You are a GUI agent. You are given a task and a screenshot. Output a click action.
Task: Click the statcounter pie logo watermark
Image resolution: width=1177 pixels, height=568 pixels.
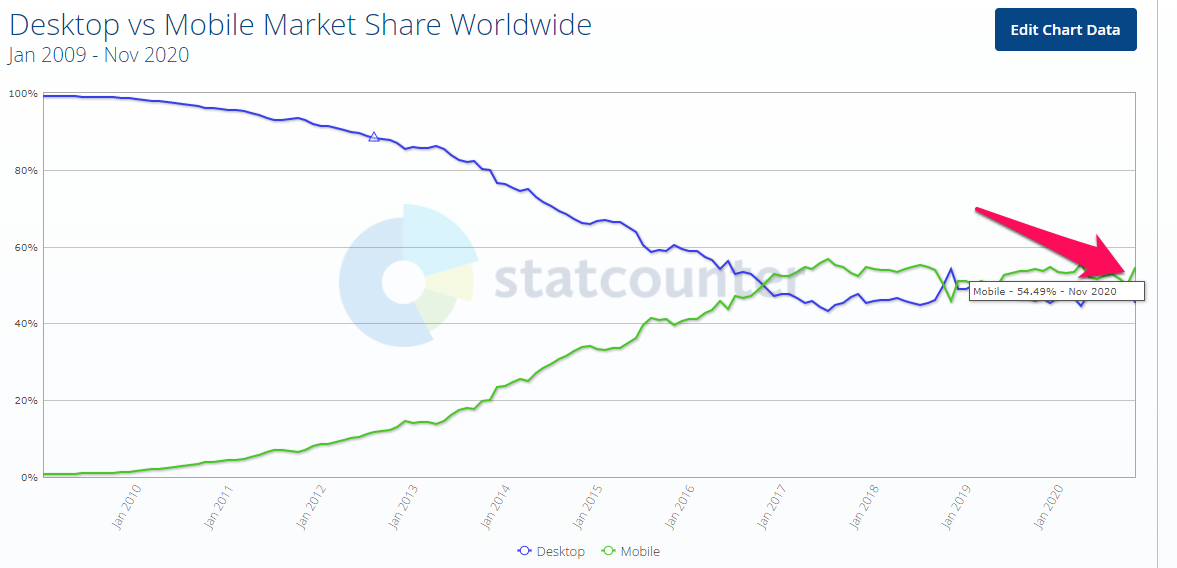coord(407,276)
